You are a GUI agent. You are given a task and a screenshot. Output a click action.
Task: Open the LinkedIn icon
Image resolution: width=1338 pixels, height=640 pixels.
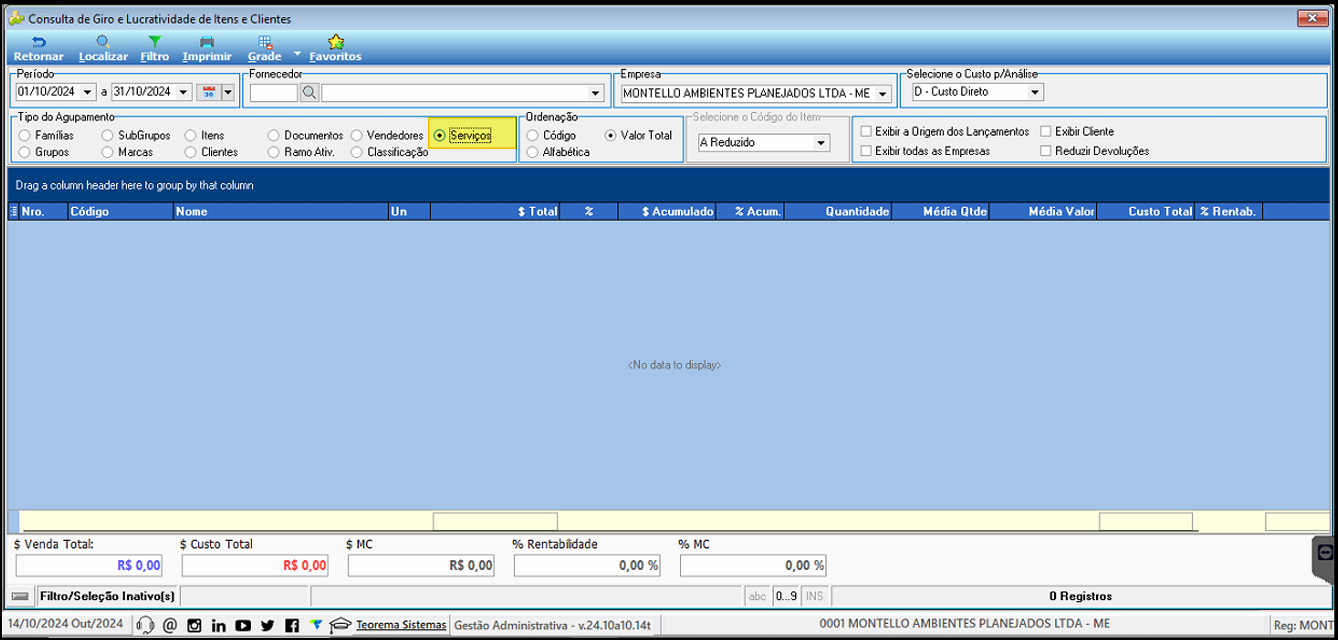[219, 625]
